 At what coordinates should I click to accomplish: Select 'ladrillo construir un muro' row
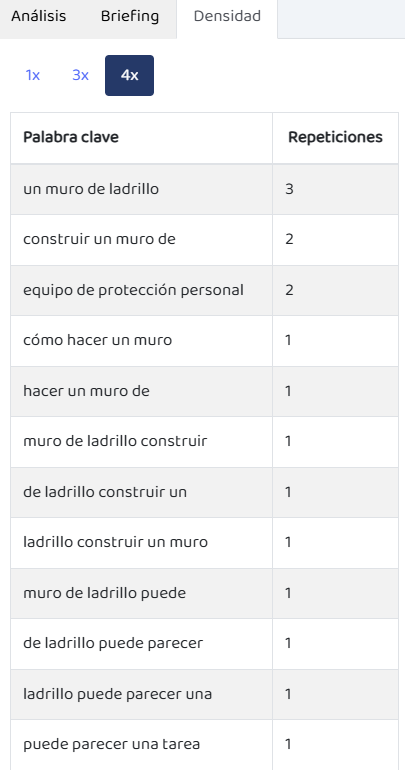point(204,543)
